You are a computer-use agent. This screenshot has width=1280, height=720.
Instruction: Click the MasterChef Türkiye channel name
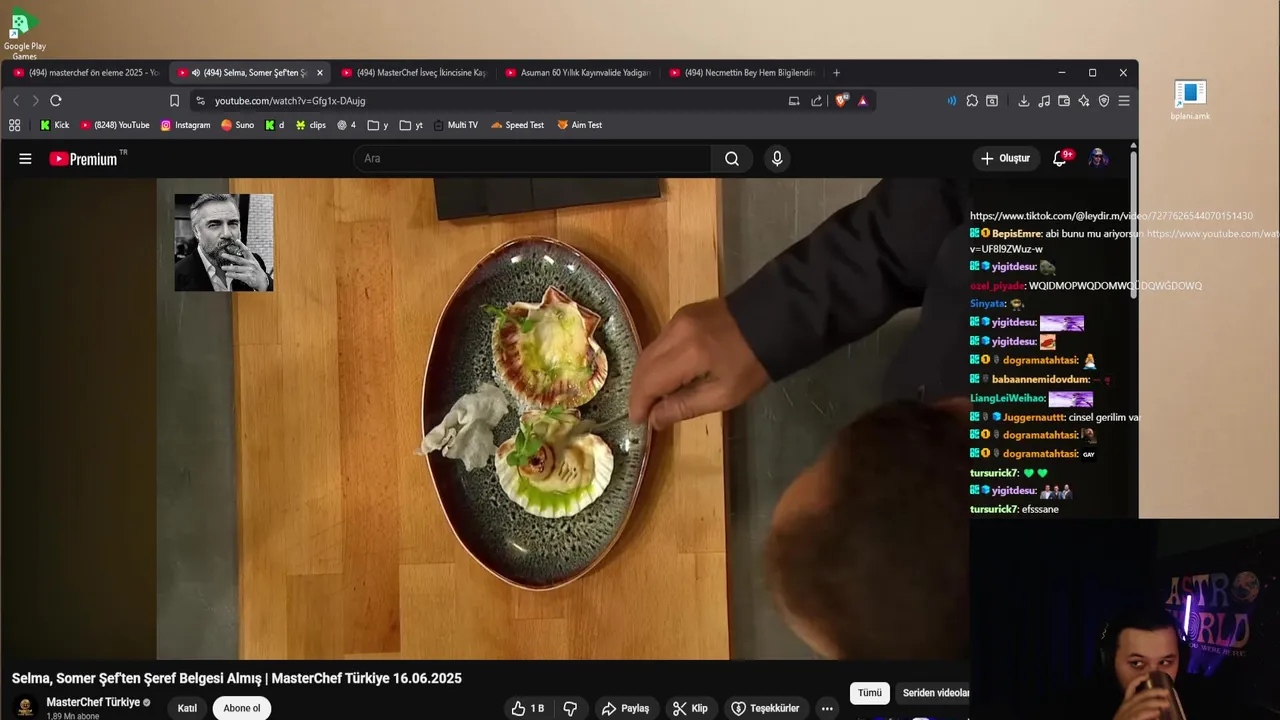93,702
